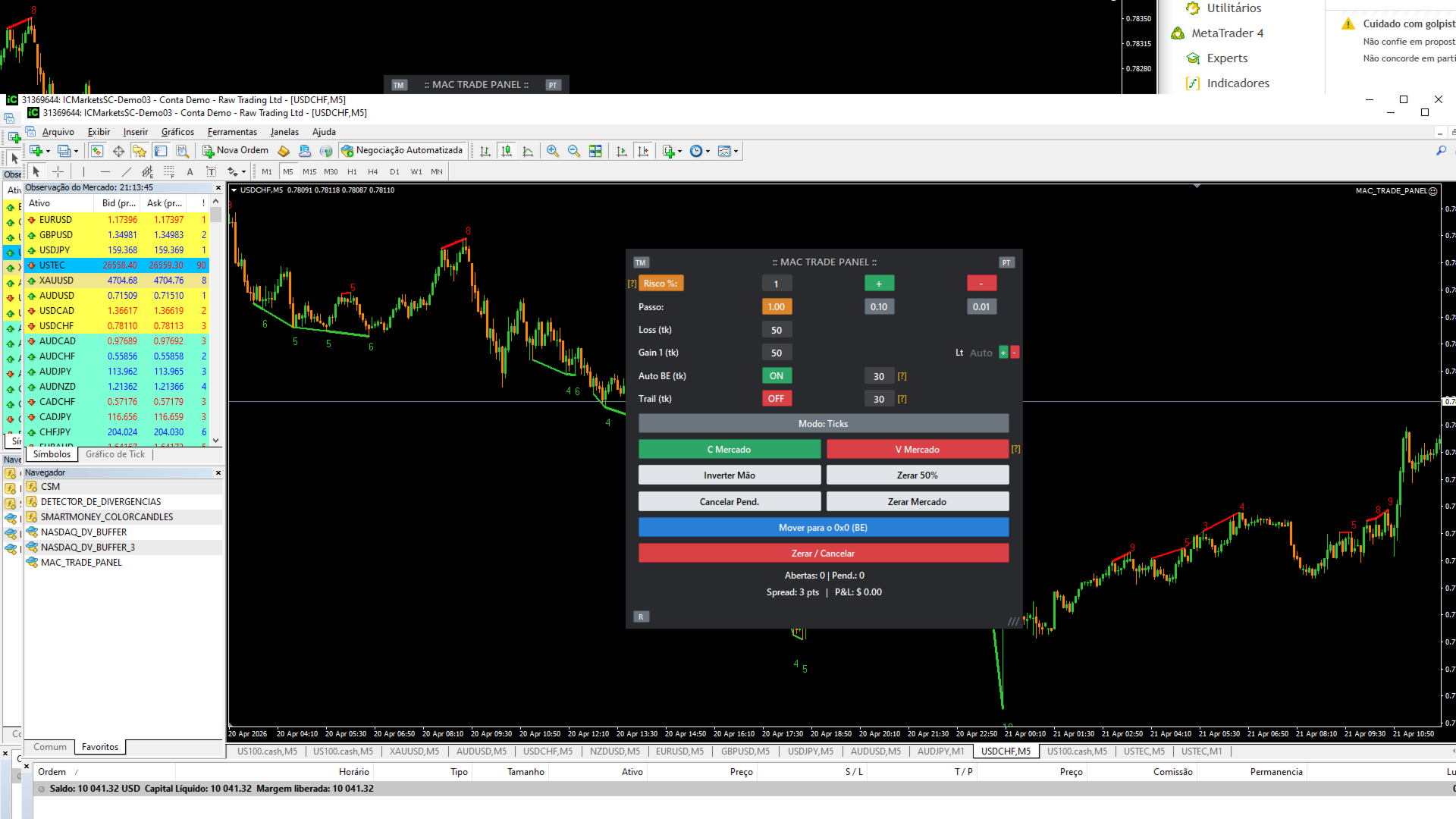The width and height of the screenshot is (1456, 819).
Task: Click the zoom in magnifier icon
Action: tap(553, 151)
